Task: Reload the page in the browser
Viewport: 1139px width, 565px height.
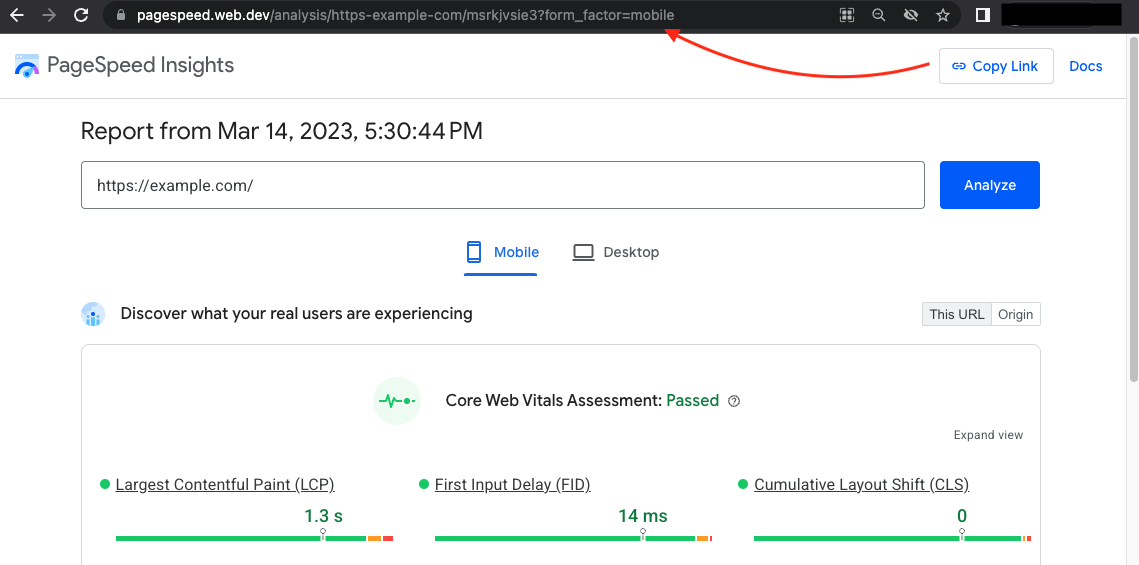Action: [x=83, y=15]
